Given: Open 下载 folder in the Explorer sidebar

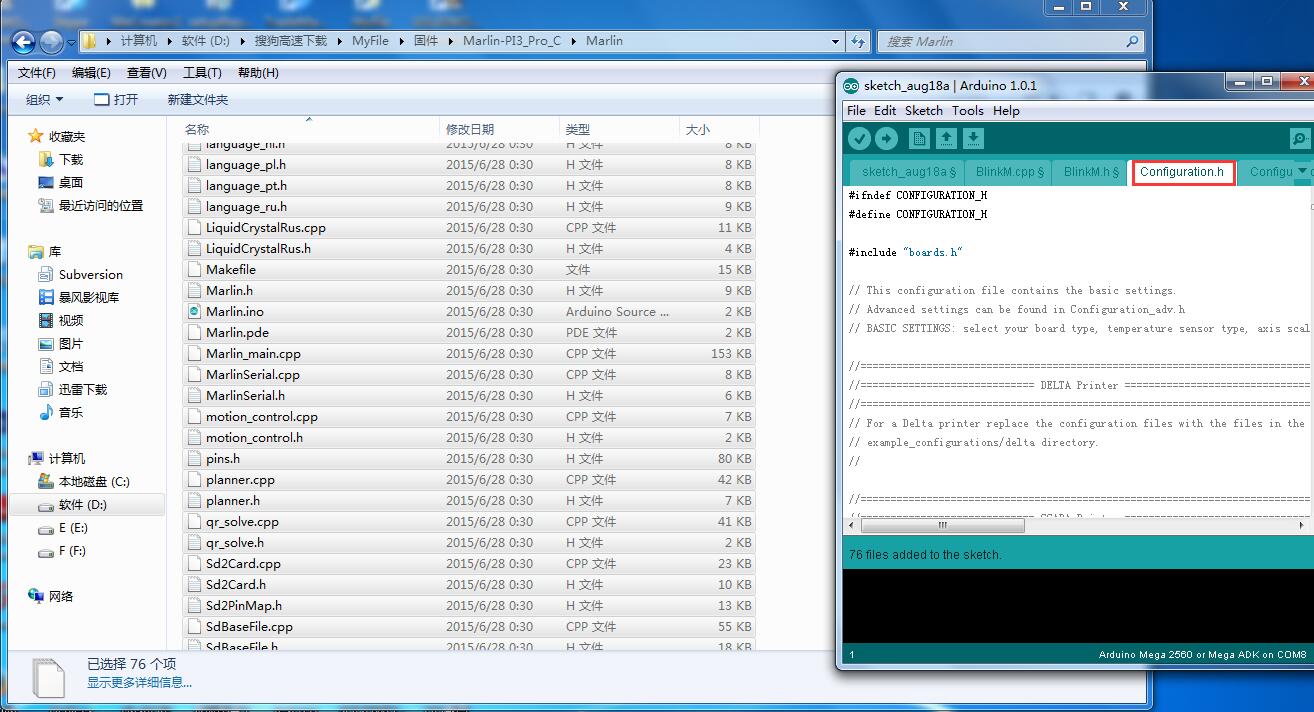Looking at the screenshot, I should click(x=70, y=159).
